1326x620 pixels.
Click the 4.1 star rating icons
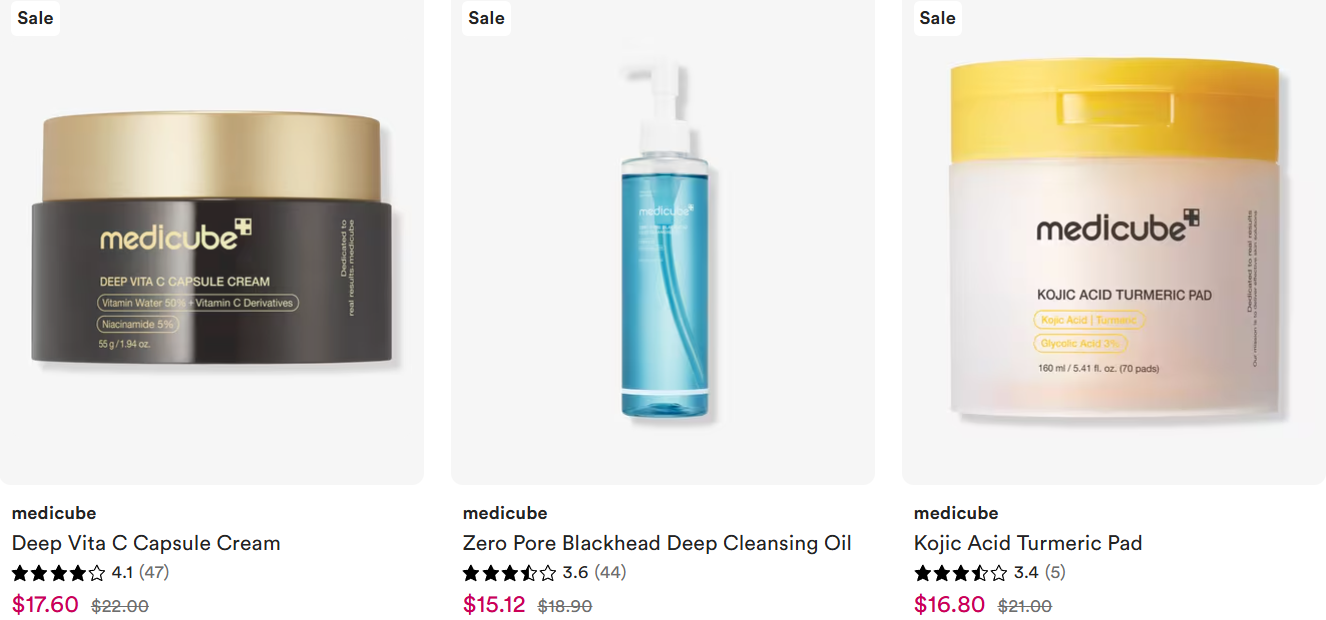coord(58,573)
